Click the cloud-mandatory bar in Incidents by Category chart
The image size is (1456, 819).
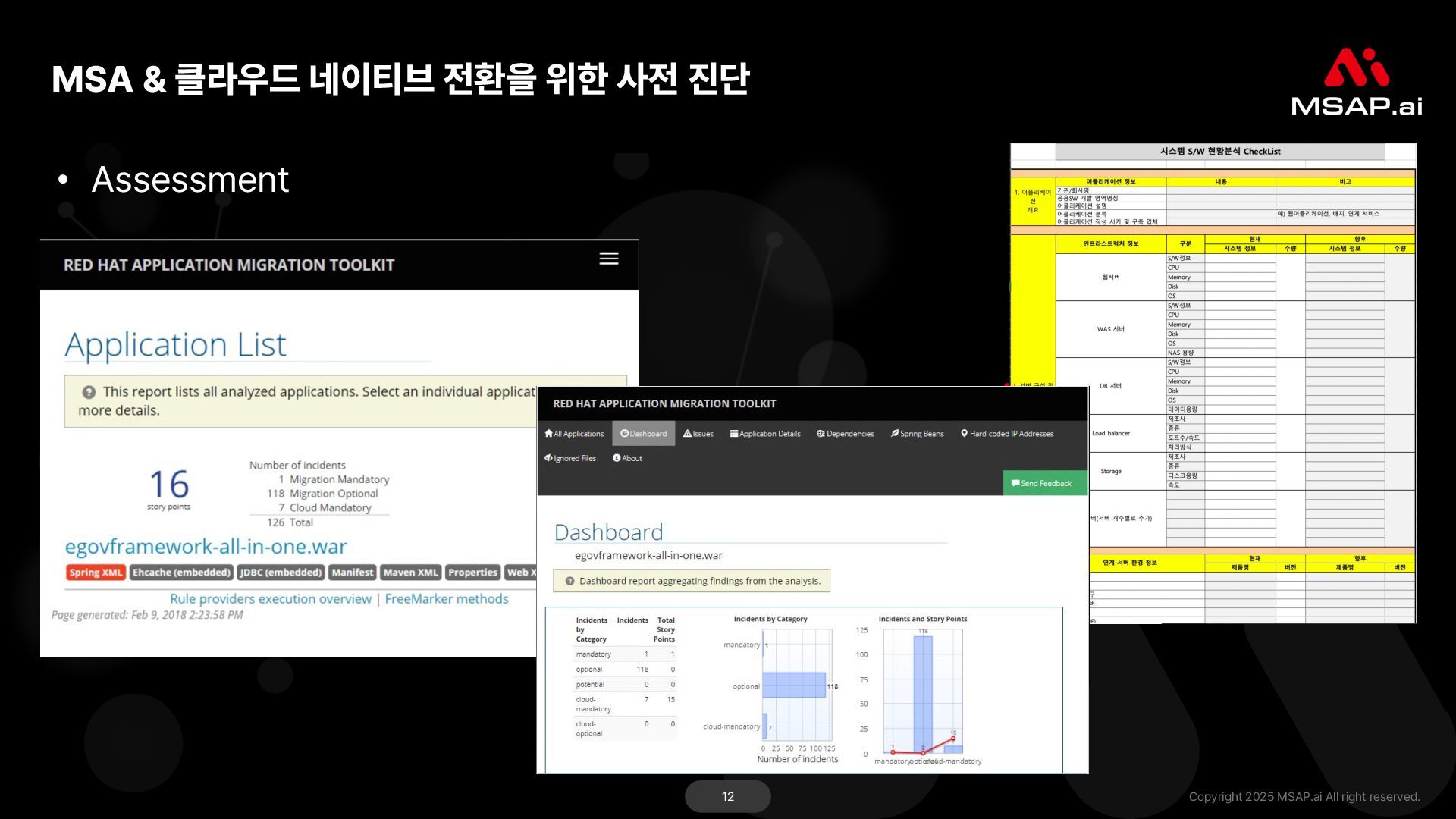[x=764, y=726]
